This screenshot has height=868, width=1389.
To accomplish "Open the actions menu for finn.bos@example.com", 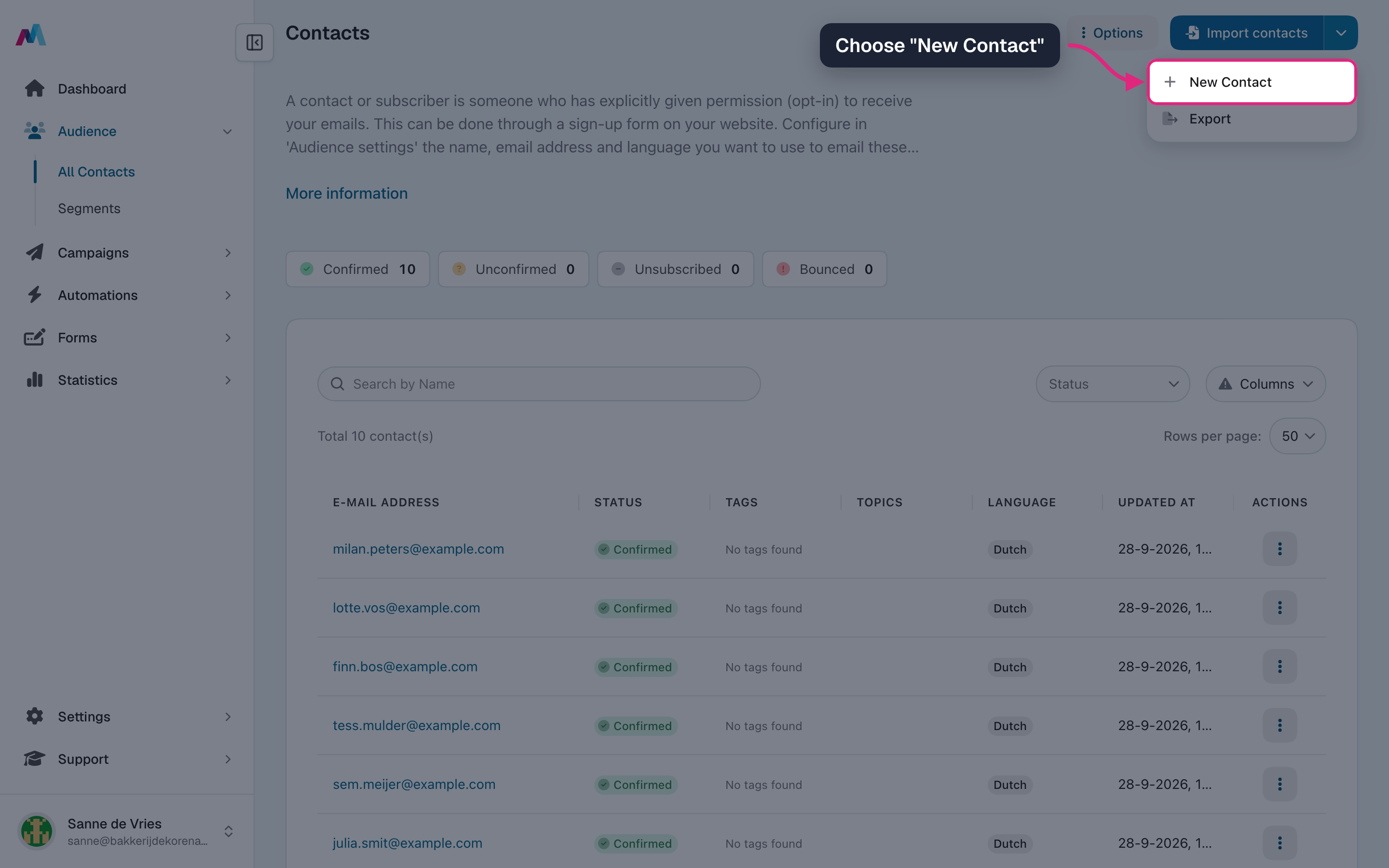I will click(x=1280, y=666).
